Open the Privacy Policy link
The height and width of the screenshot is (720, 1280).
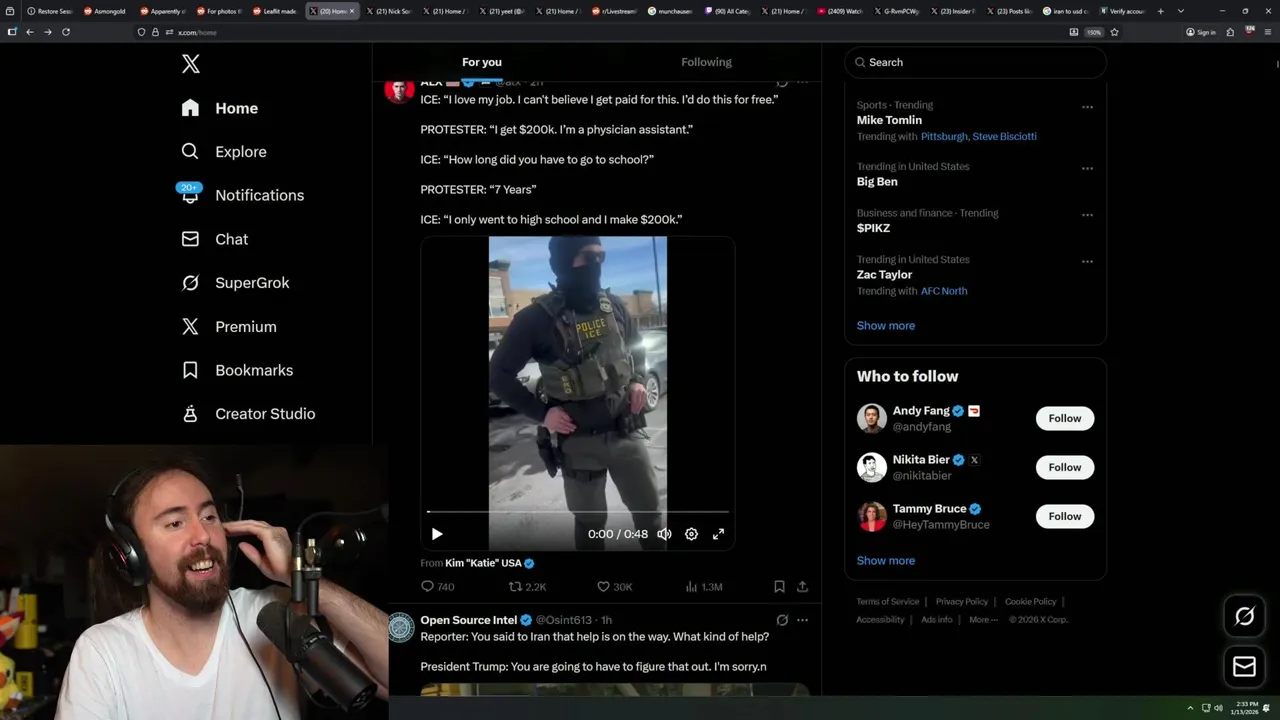[961, 602]
